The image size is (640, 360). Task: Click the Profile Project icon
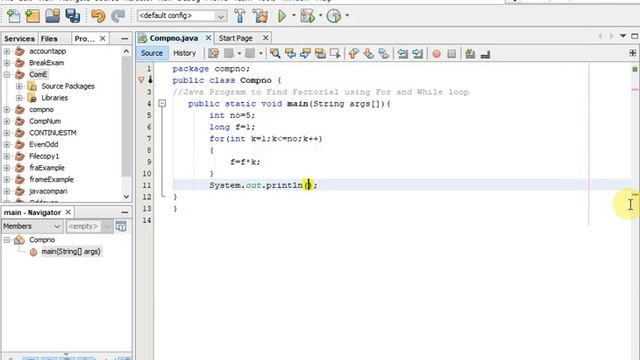334,16
